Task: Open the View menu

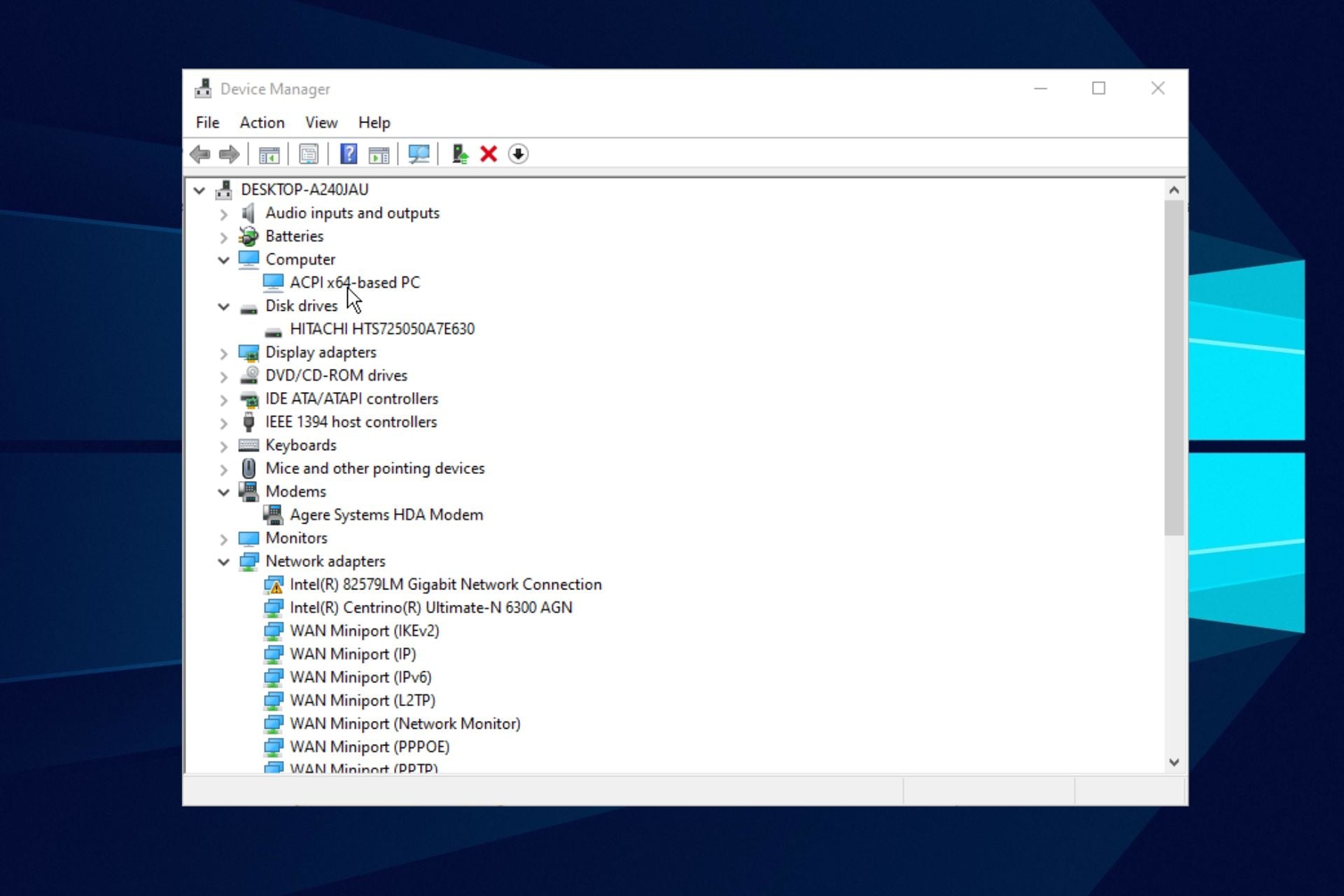Action: tap(321, 122)
